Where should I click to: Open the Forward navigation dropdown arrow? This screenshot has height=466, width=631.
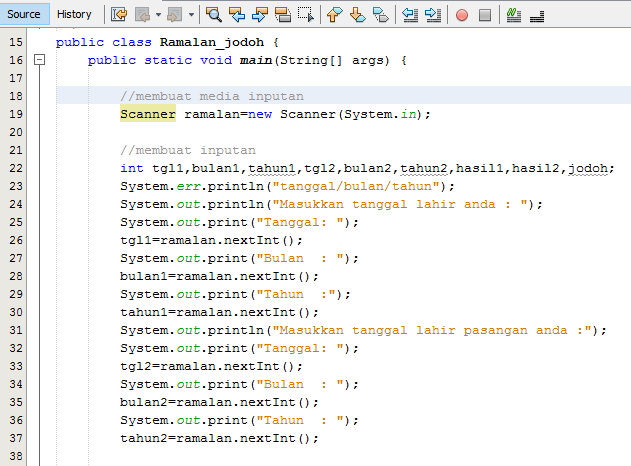191,15
